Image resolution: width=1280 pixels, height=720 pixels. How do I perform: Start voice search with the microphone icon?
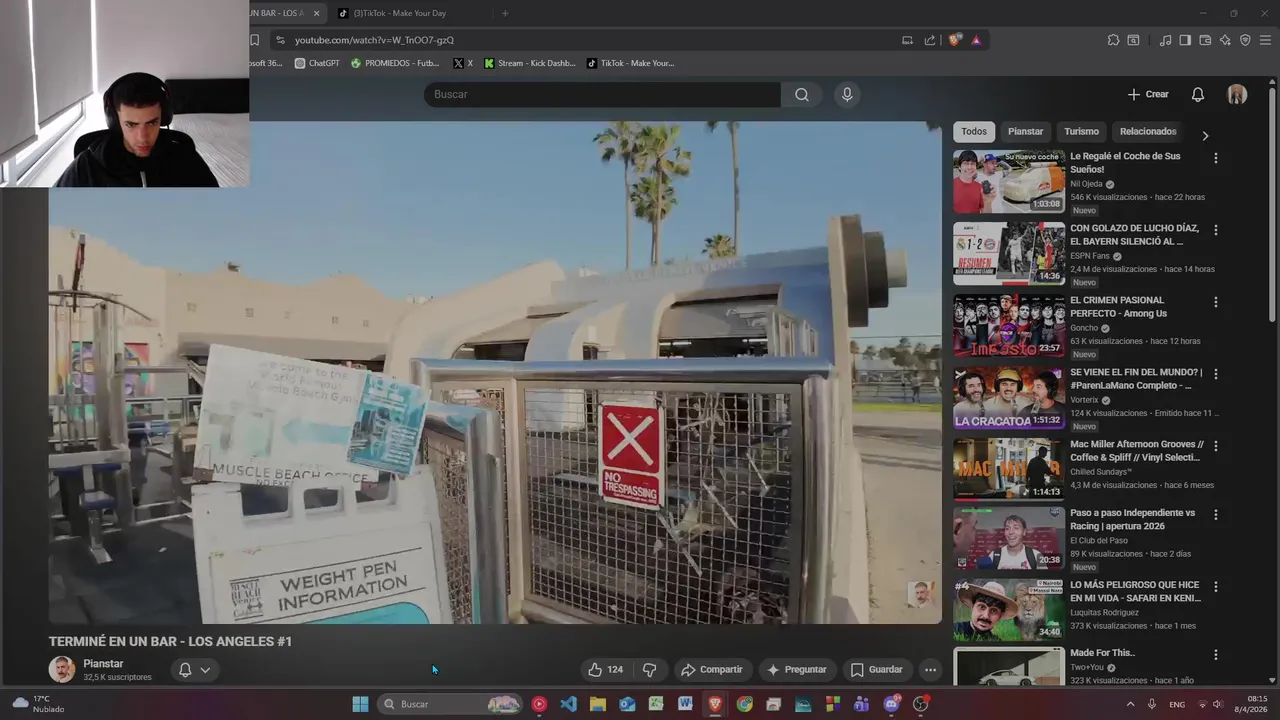click(847, 94)
